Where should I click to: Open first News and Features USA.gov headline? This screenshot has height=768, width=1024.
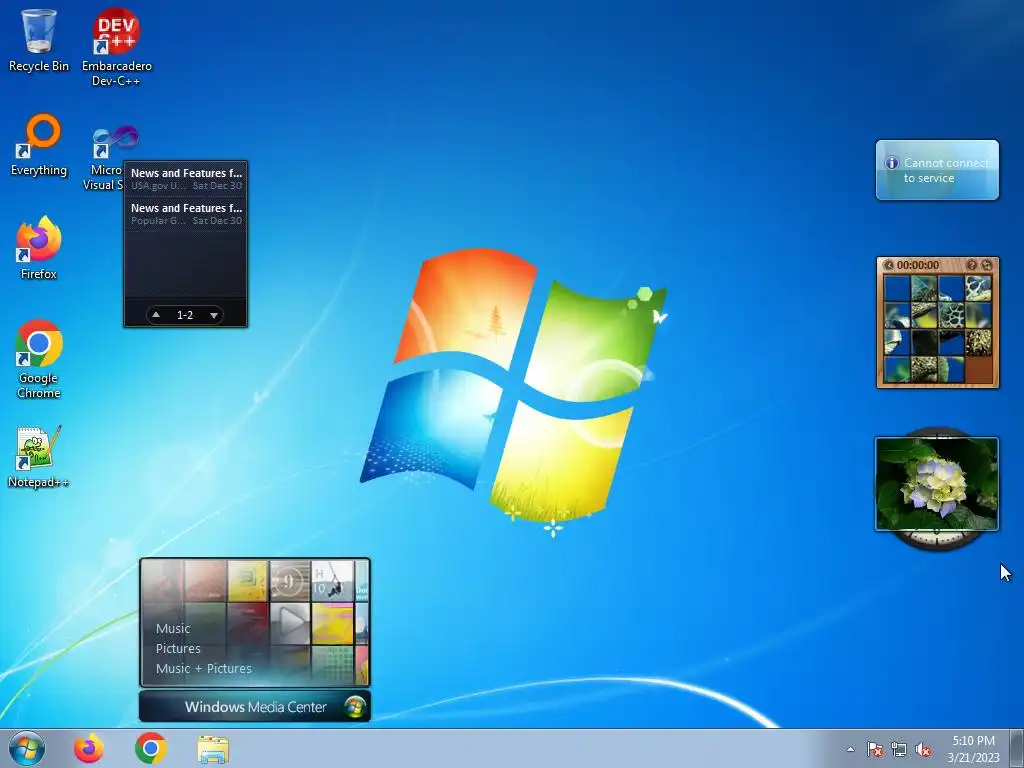tap(186, 179)
